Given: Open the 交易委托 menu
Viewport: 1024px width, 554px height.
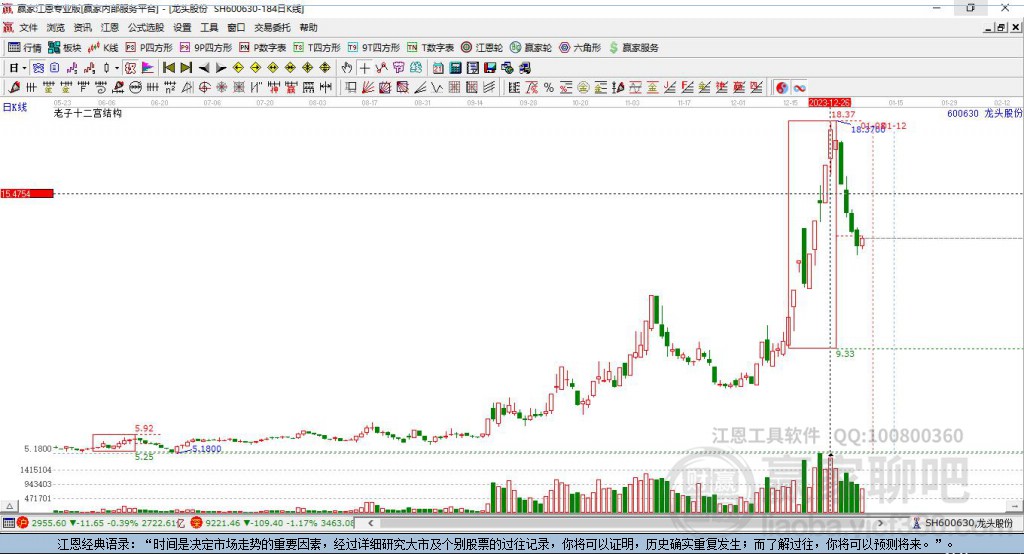Looking at the screenshot, I should pyautogui.click(x=272, y=27).
